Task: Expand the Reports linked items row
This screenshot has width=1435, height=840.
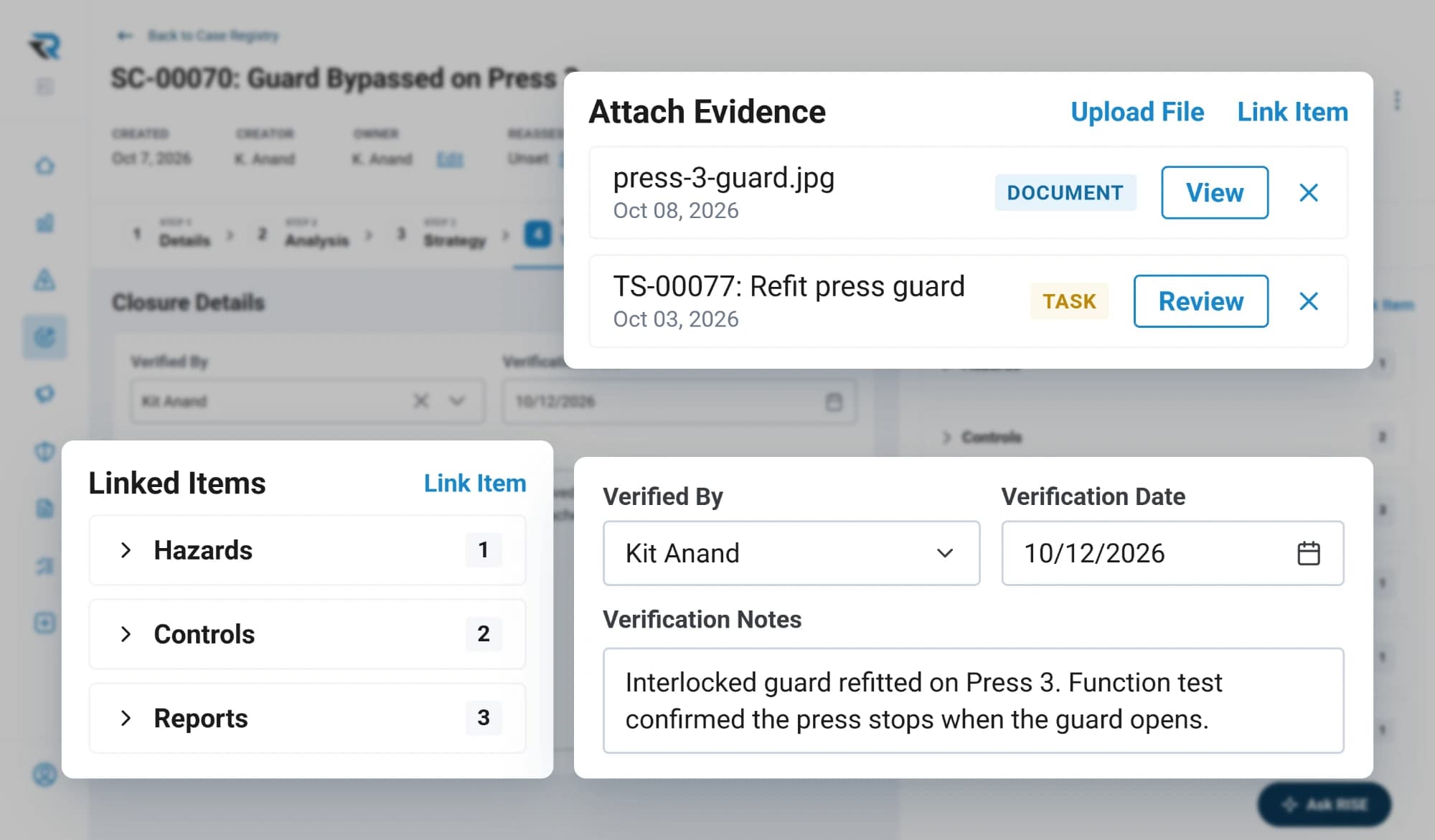Action: tap(307, 718)
